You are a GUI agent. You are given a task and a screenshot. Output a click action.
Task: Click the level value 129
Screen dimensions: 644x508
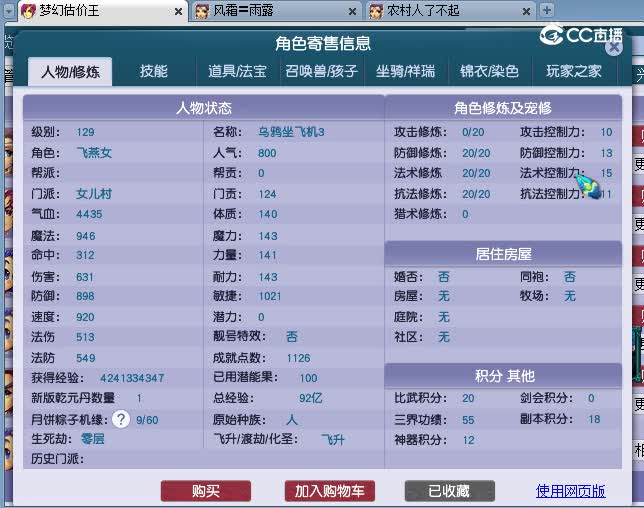85,132
